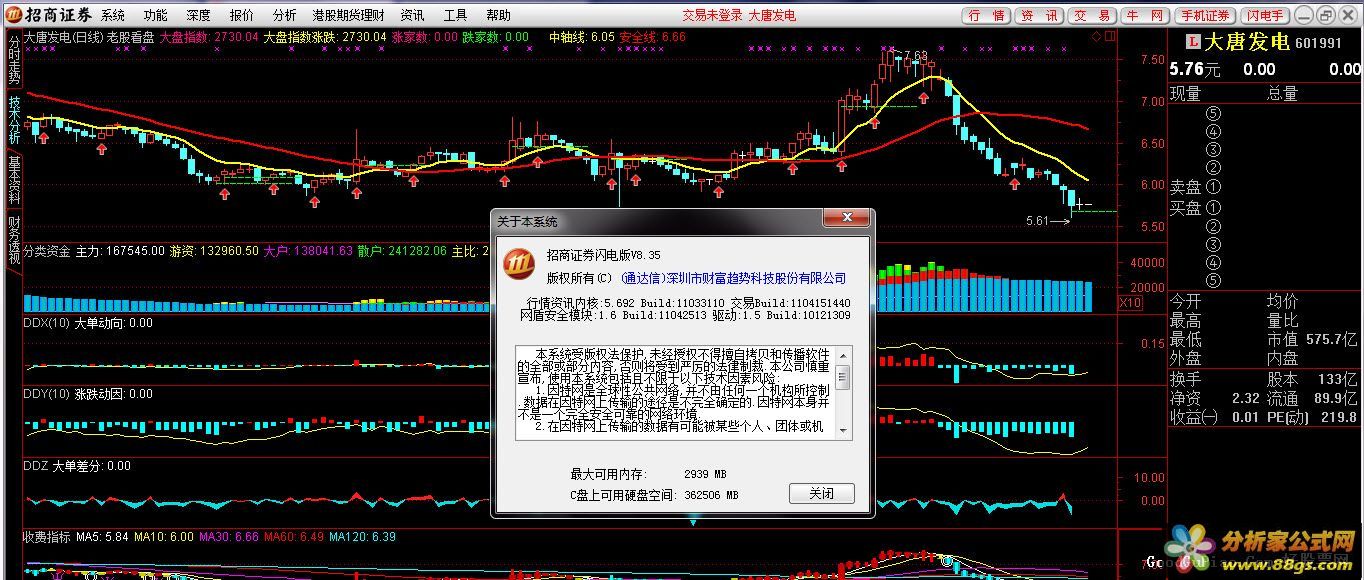
Task: Click scroll-down arrow in license text box
Action: point(843,431)
